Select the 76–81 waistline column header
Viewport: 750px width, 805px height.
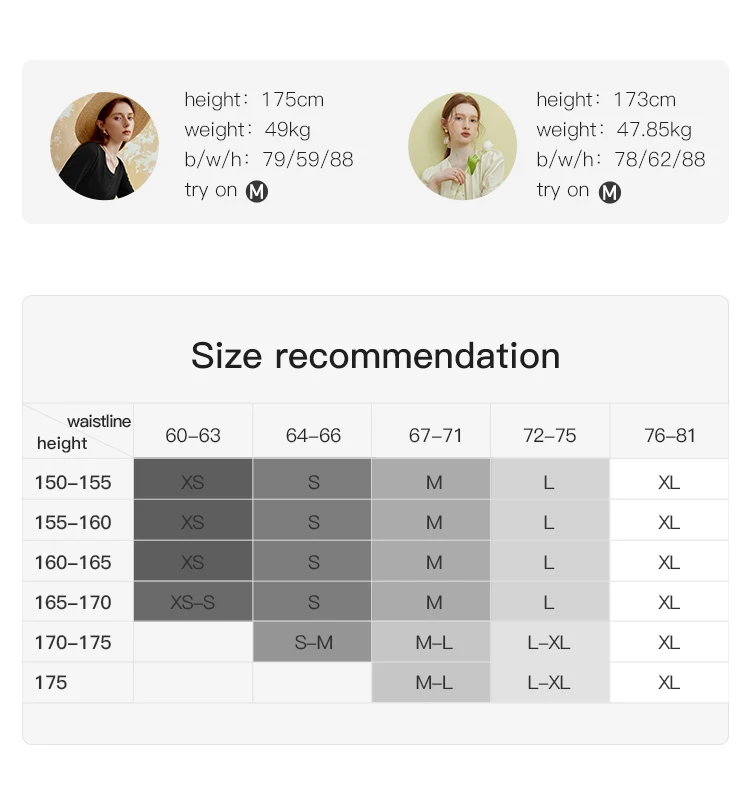tap(669, 435)
